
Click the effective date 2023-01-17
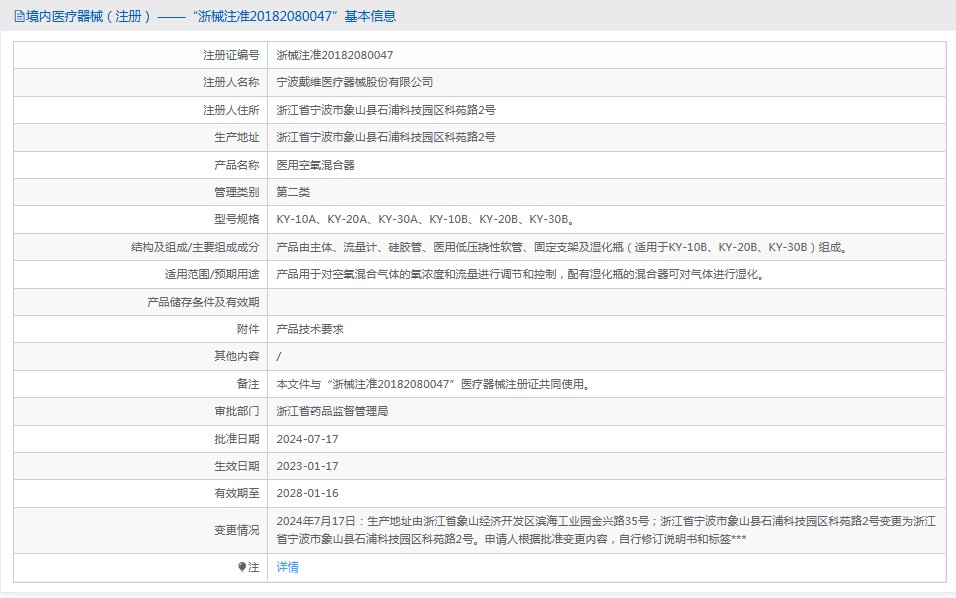pyautogui.click(x=307, y=466)
